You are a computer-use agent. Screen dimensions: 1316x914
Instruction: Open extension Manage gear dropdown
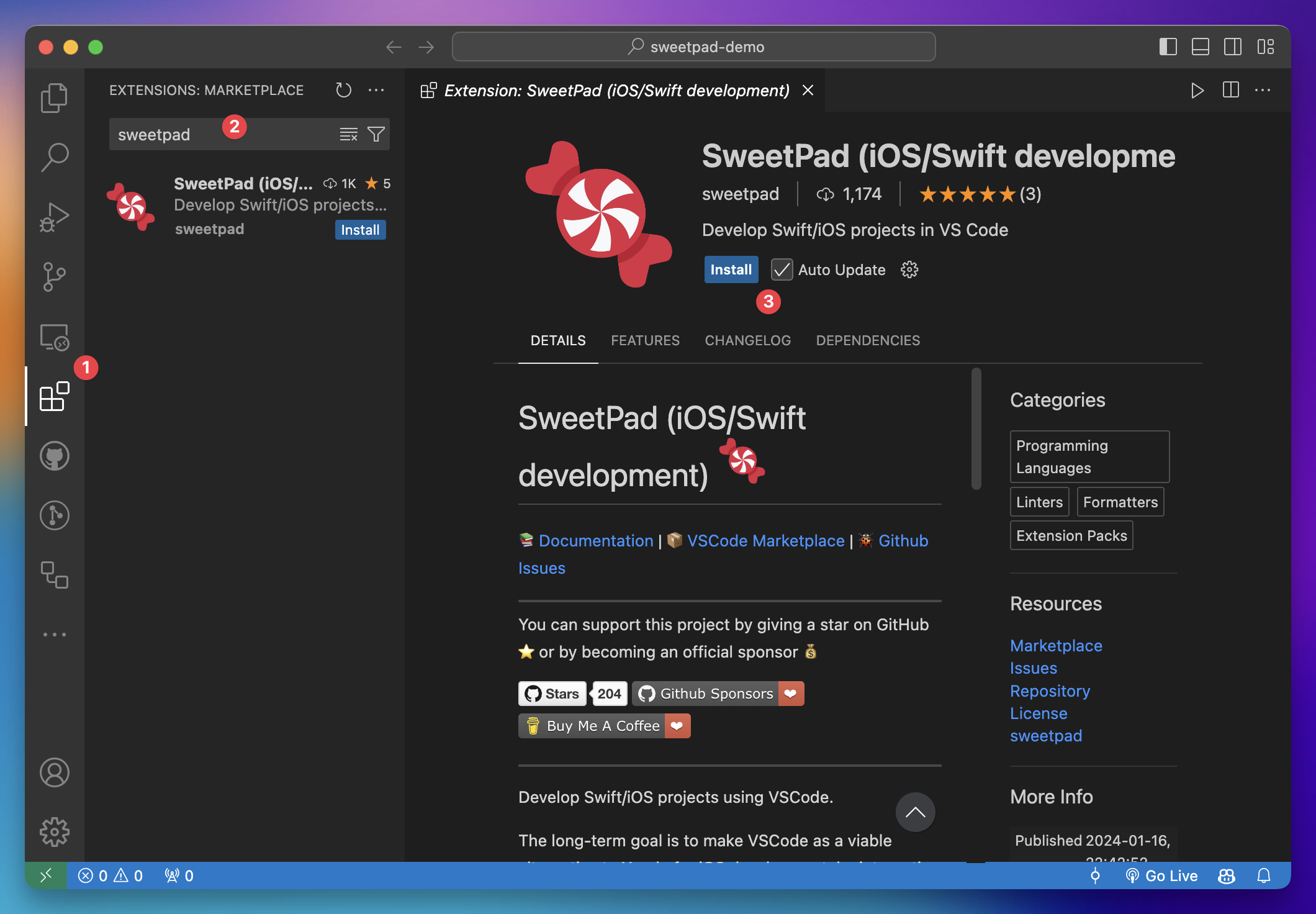pos(909,269)
